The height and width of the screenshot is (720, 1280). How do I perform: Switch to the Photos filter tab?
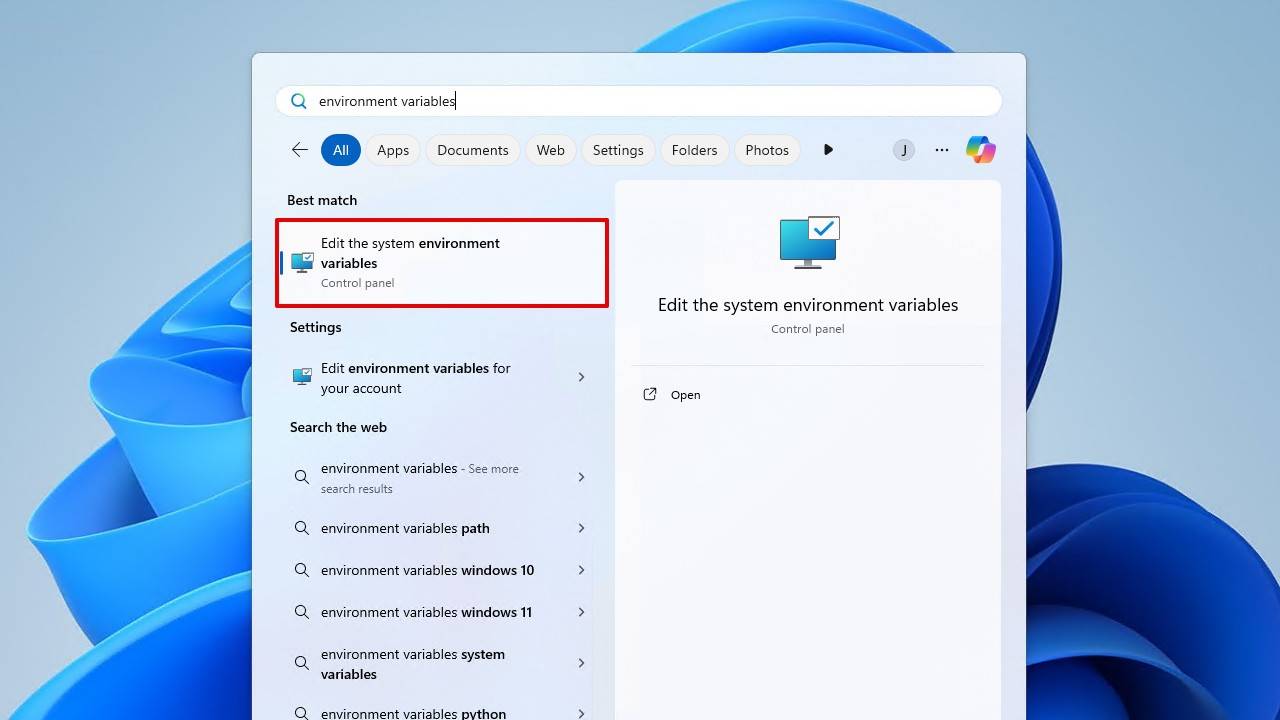pos(767,150)
